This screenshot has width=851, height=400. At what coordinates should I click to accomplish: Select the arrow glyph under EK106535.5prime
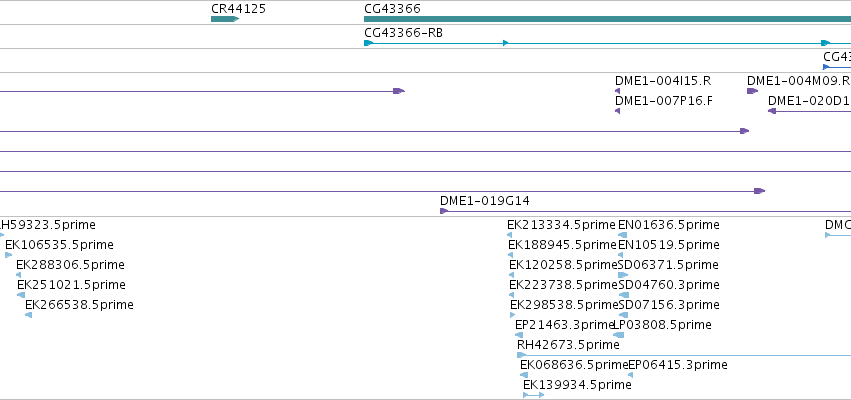(9, 255)
